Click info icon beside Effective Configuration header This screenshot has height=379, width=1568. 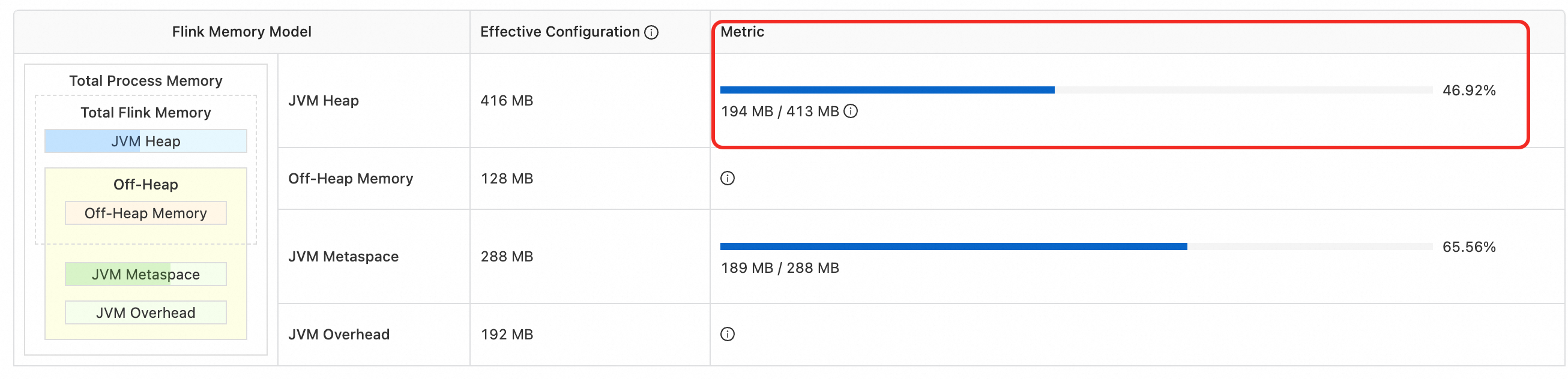(x=651, y=32)
